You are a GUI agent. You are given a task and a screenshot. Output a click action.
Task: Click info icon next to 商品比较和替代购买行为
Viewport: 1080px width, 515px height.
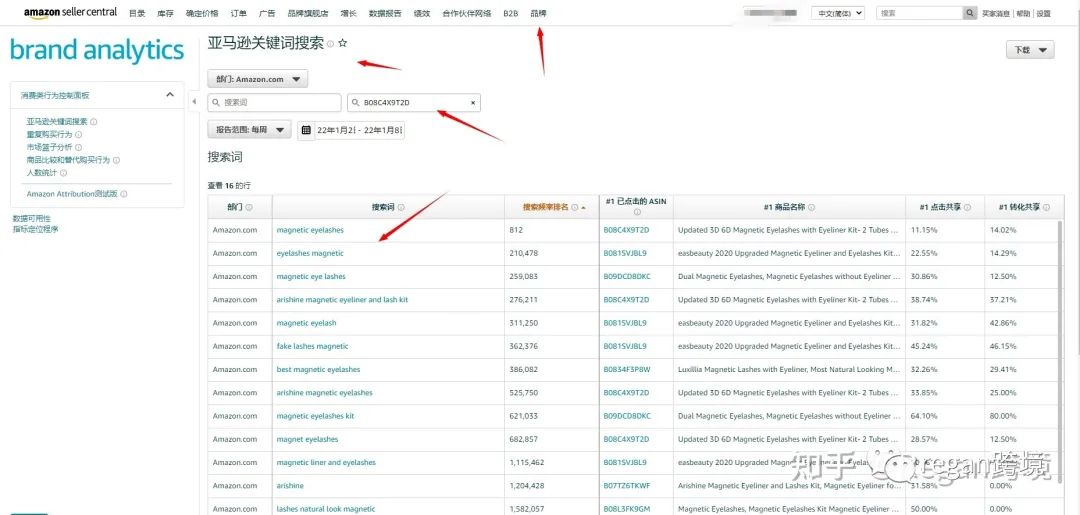pos(116,160)
